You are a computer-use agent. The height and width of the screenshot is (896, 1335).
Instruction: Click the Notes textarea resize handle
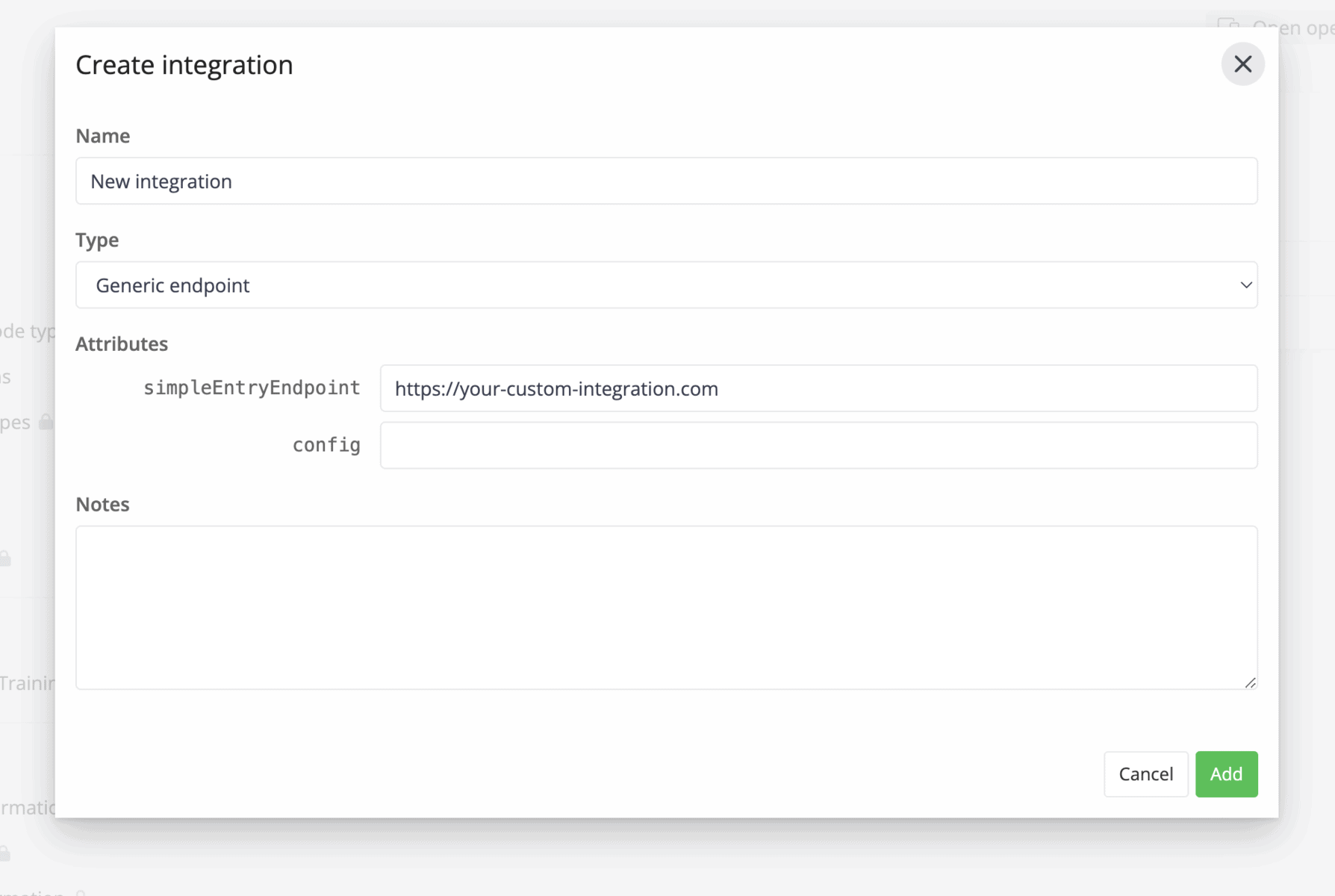click(1250, 682)
